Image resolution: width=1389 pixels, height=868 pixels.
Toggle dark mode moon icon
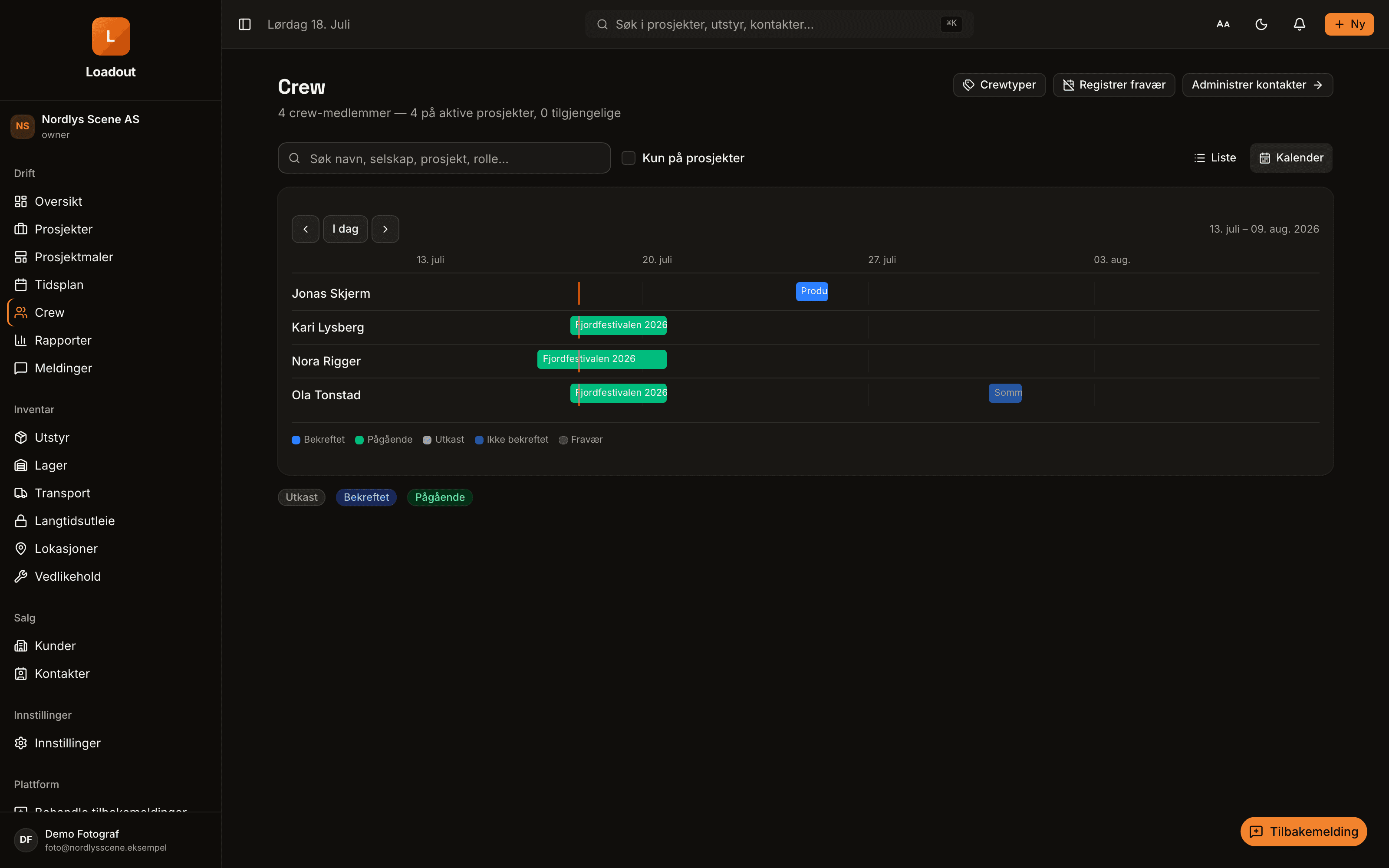pos(1261,24)
